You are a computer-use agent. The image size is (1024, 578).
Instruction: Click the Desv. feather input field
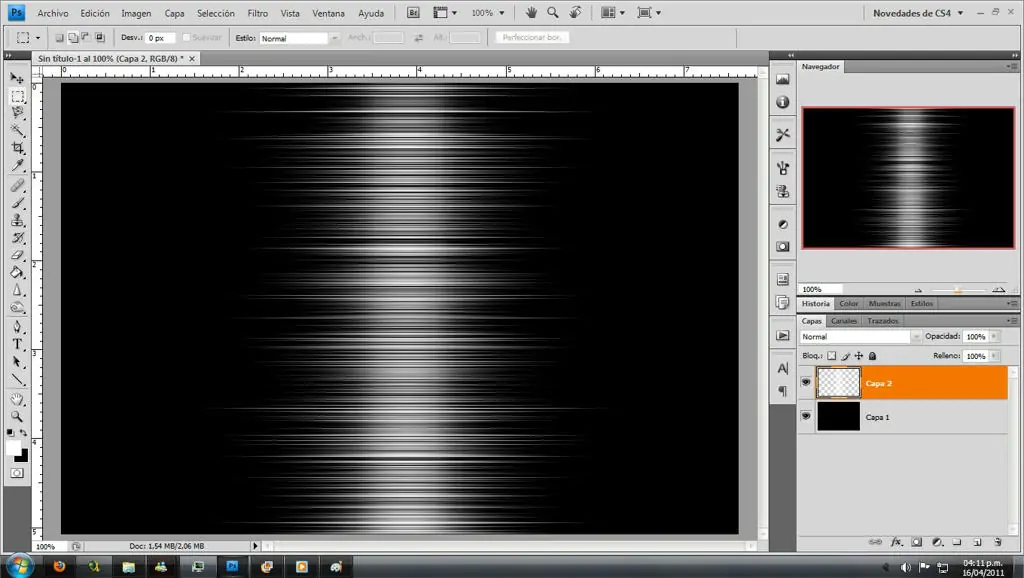(x=160, y=38)
